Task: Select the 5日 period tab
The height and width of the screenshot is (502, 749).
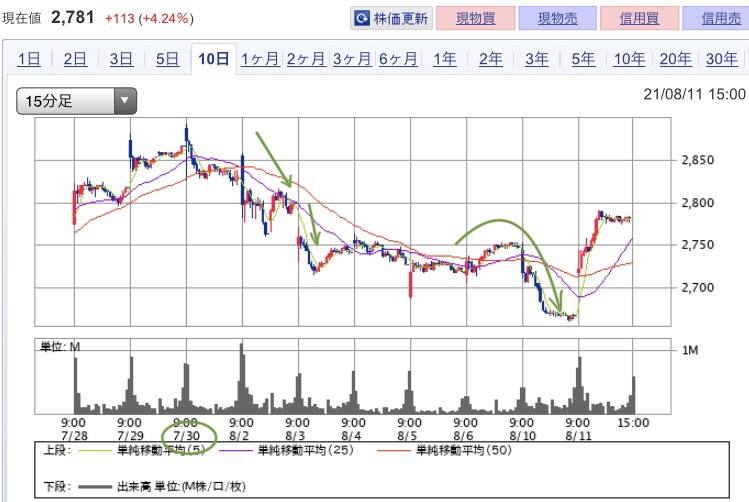Action: click(x=167, y=59)
